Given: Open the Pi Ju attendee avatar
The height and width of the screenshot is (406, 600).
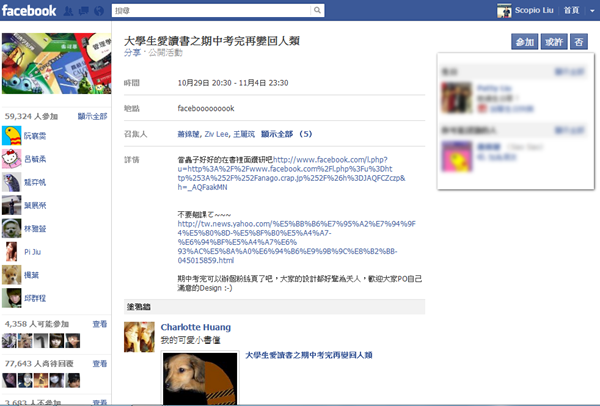Looking at the screenshot, I should 11,251.
